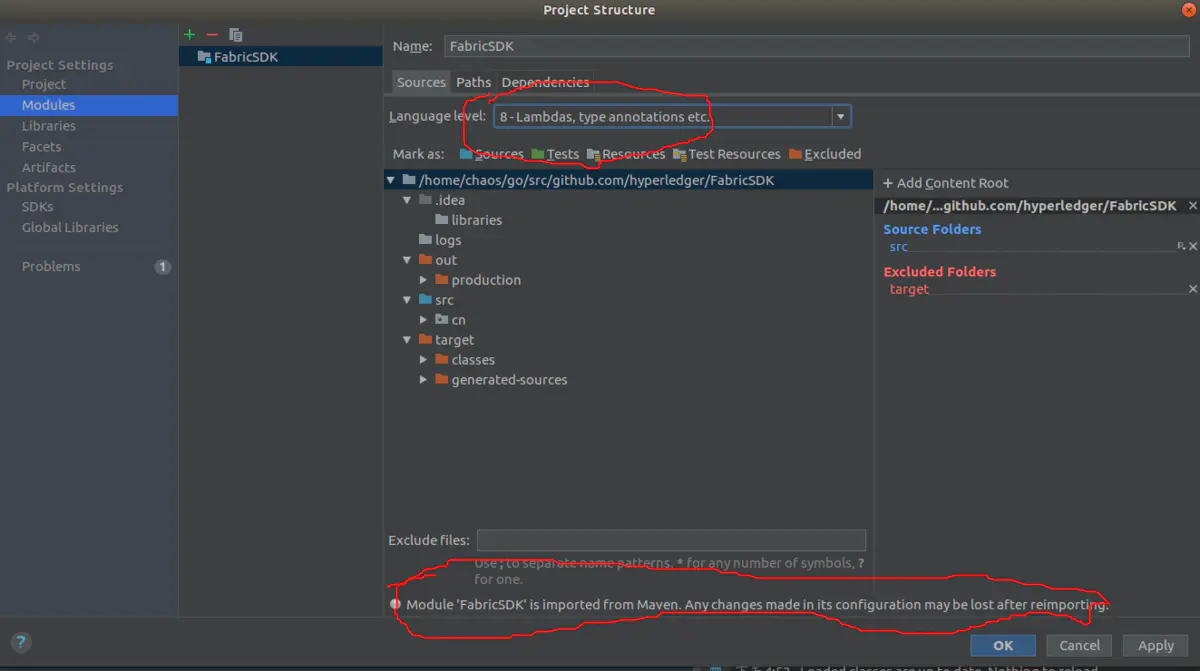Open Facets in sidebar
The width and height of the screenshot is (1200, 671).
click(x=42, y=147)
